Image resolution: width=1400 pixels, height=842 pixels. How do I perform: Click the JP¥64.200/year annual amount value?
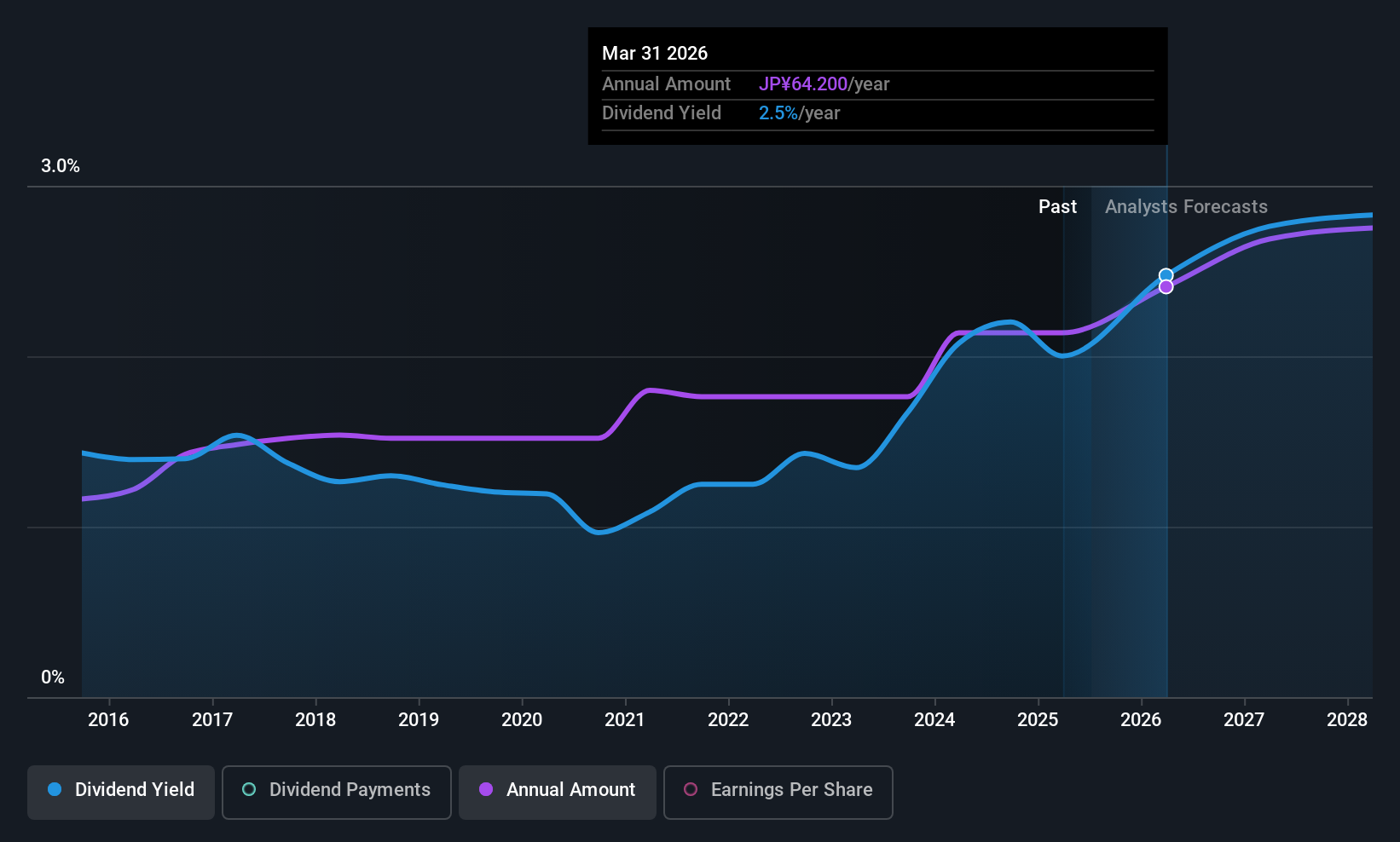coord(824,84)
